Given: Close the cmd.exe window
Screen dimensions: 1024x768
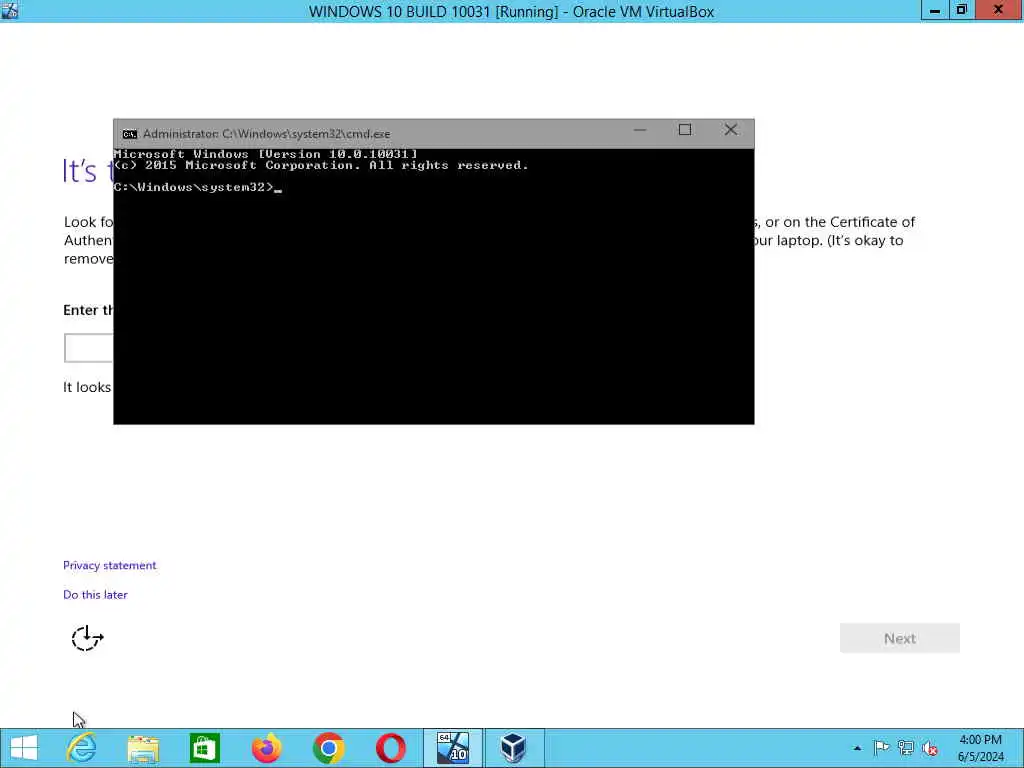Looking at the screenshot, I should pos(731,131).
